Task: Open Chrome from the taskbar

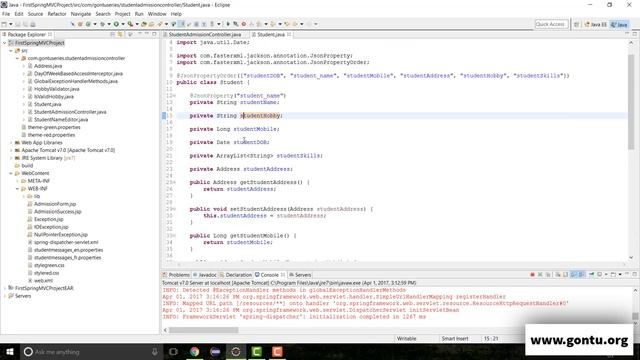Action: (x=194, y=351)
